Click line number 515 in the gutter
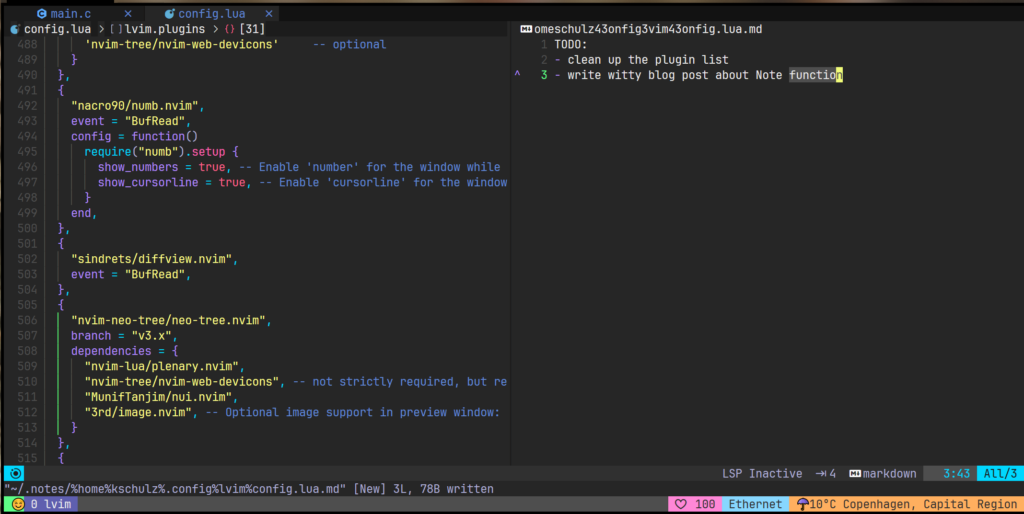This screenshot has width=1024, height=514. coord(27,458)
